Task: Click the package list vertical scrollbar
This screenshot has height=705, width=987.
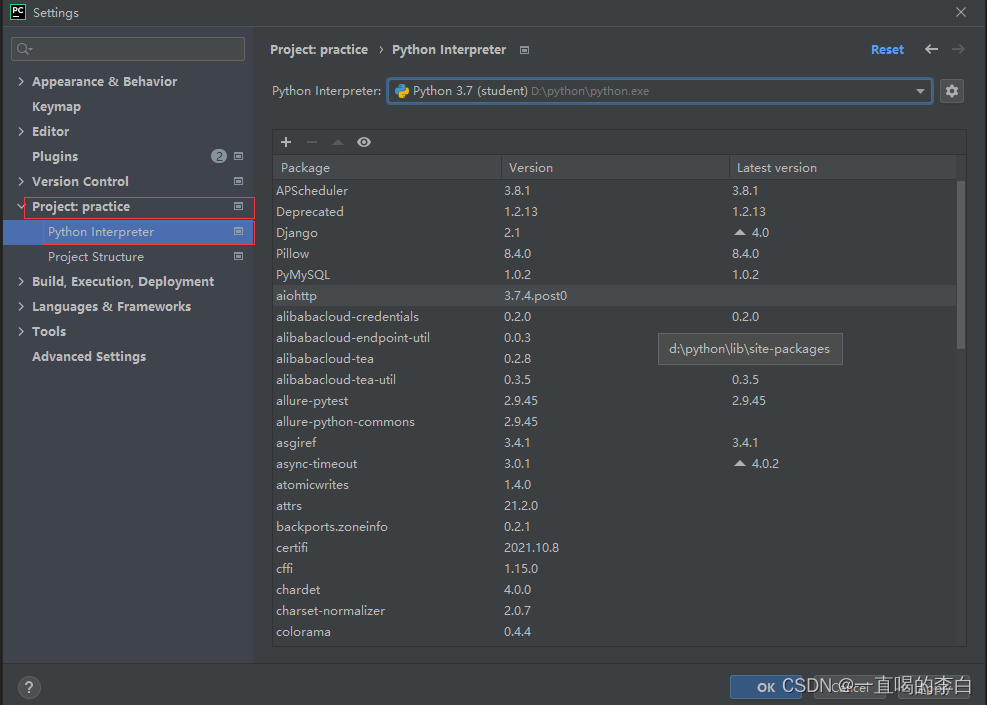Action: (961, 264)
